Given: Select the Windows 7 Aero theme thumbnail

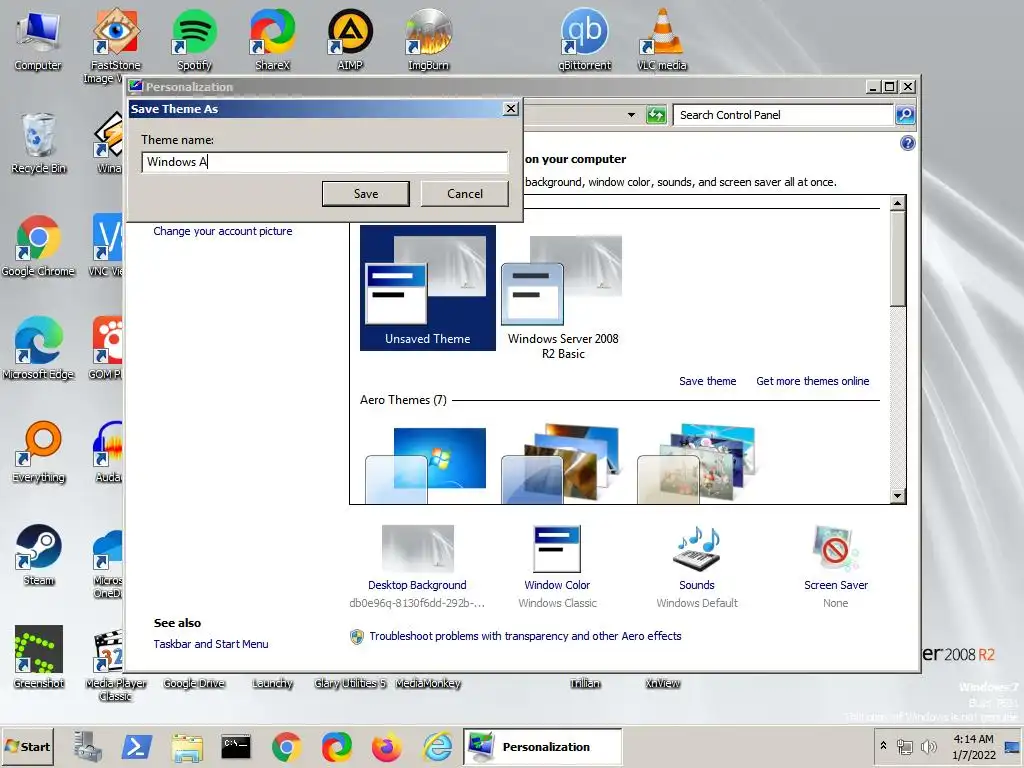Looking at the screenshot, I should tap(426, 464).
